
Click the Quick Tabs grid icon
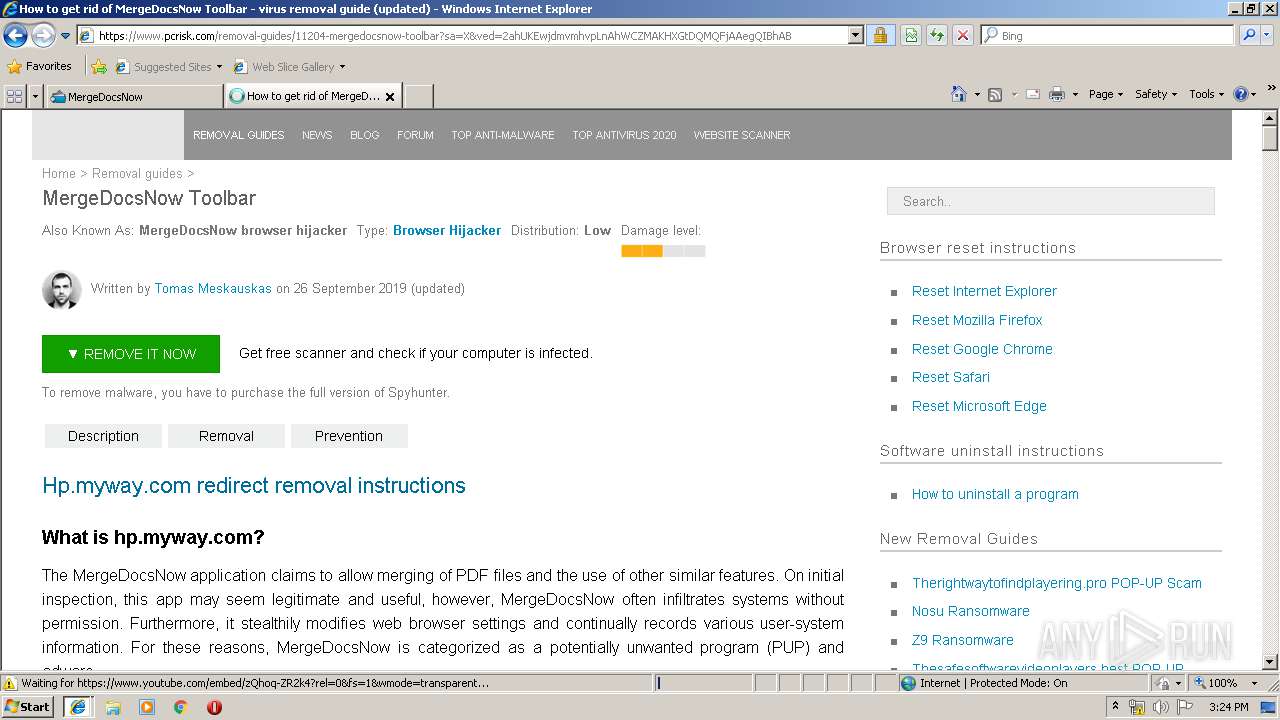point(14,96)
